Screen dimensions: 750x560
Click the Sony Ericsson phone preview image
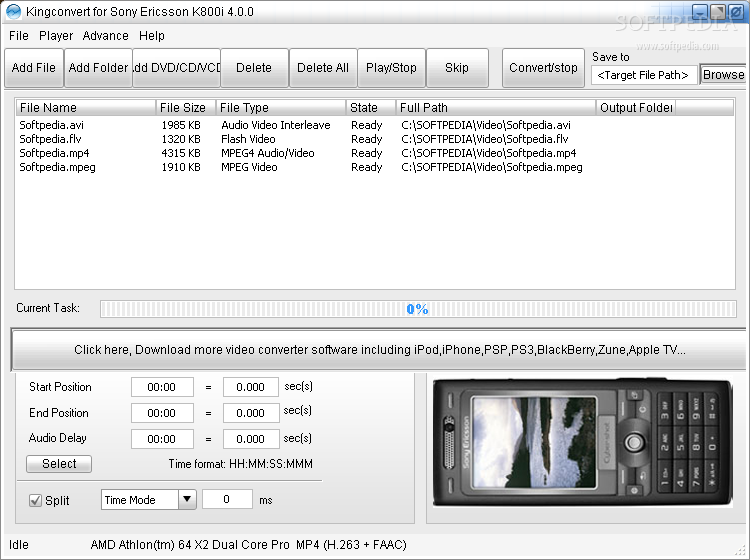(x=583, y=442)
